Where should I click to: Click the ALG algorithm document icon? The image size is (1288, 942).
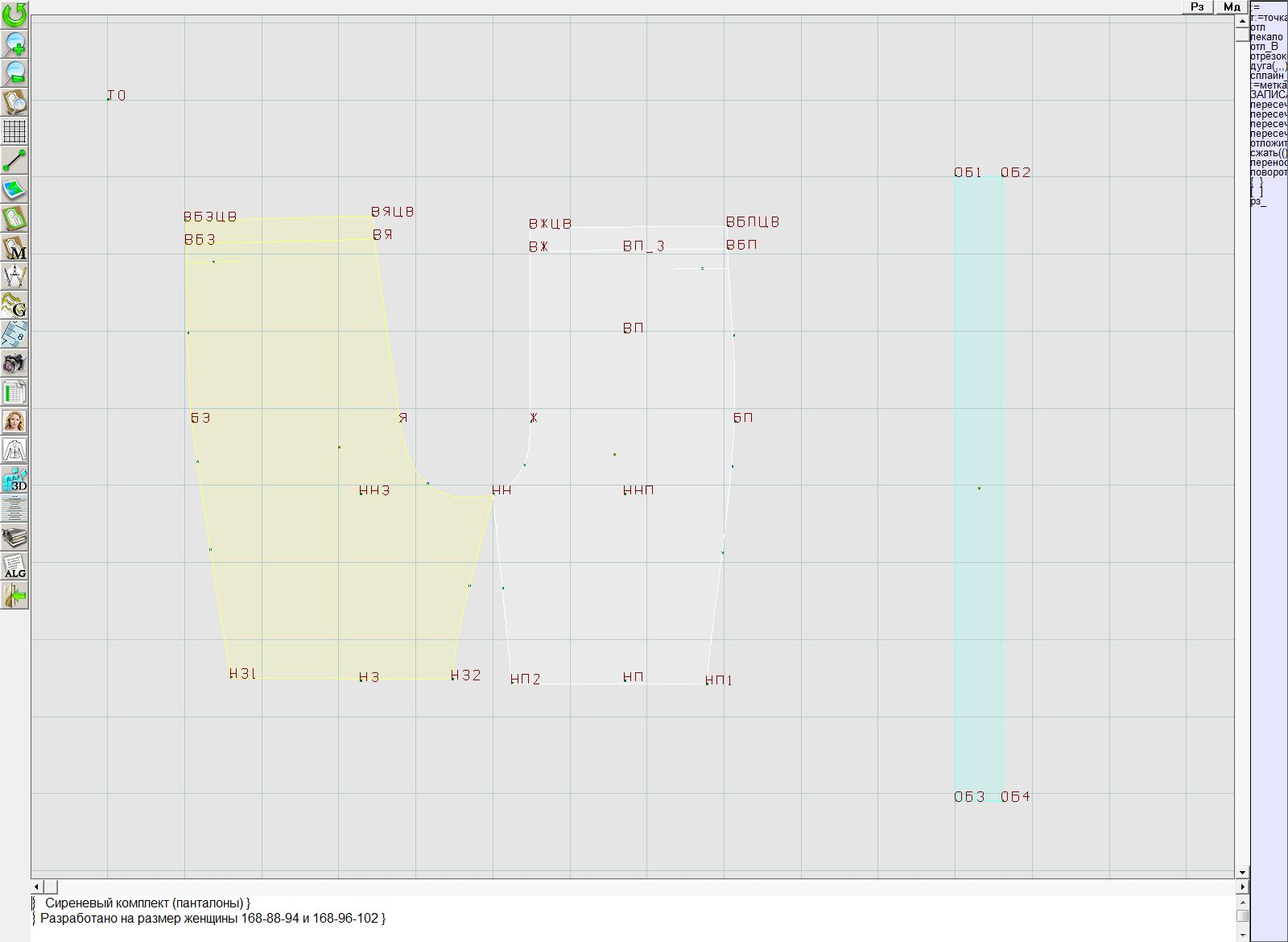click(14, 566)
